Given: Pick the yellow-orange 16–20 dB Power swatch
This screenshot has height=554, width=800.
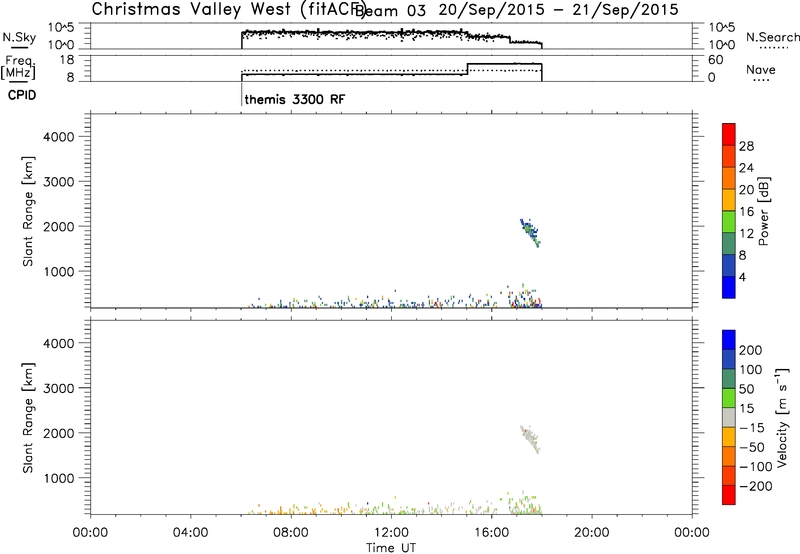Looking at the screenshot, I should tap(729, 200).
